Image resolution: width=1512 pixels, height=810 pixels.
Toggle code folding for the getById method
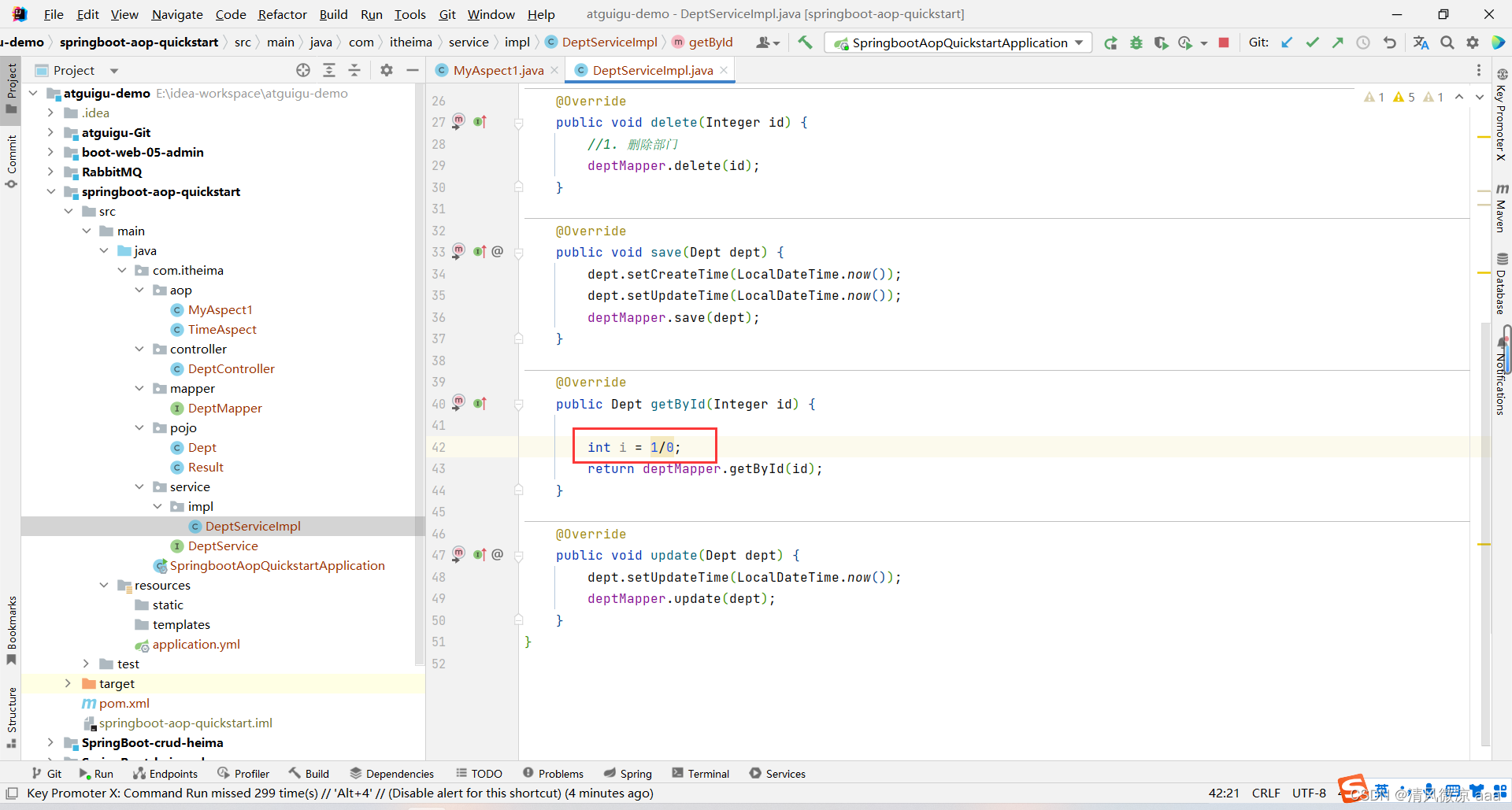pyautogui.click(x=519, y=405)
